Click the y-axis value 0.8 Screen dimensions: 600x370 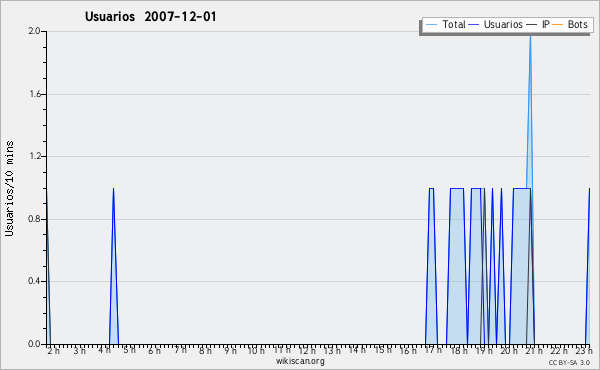pyautogui.click(x=34, y=219)
